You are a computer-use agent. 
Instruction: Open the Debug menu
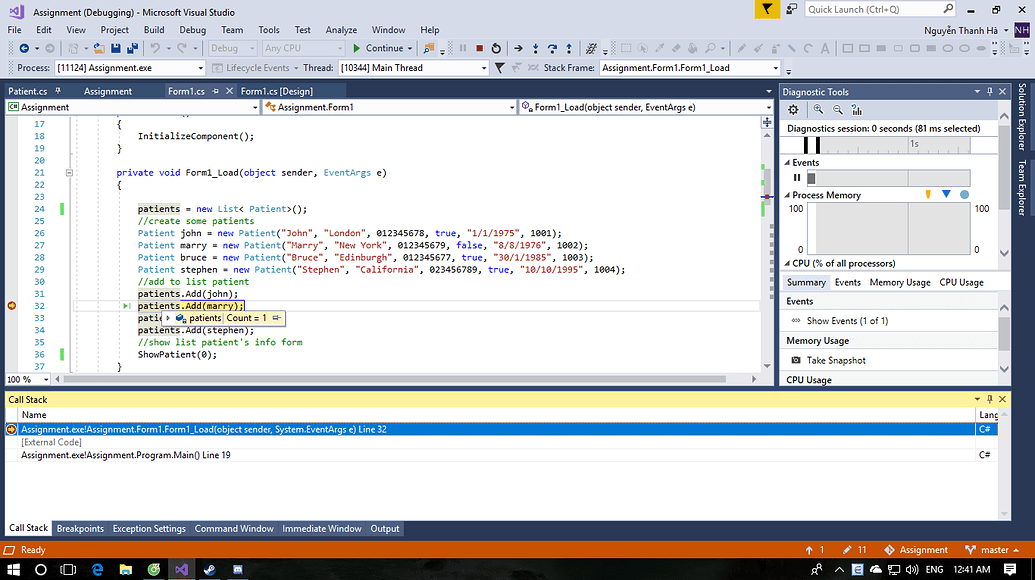click(x=192, y=30)
